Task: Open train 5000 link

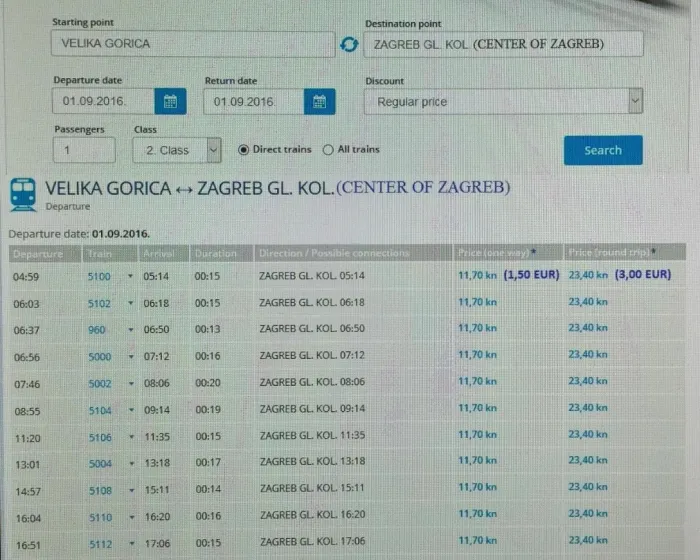Action: pyautogui.click(x=100, y=356)
